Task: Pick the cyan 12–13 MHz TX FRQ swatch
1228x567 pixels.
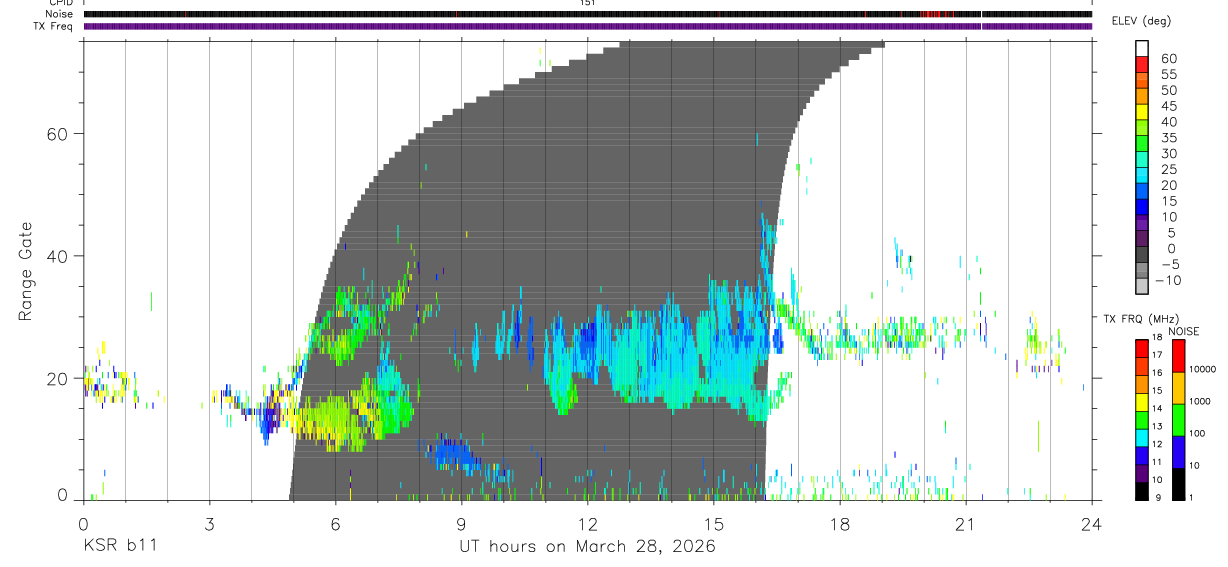Action: pyautogui.click(x=1142, y=437)
